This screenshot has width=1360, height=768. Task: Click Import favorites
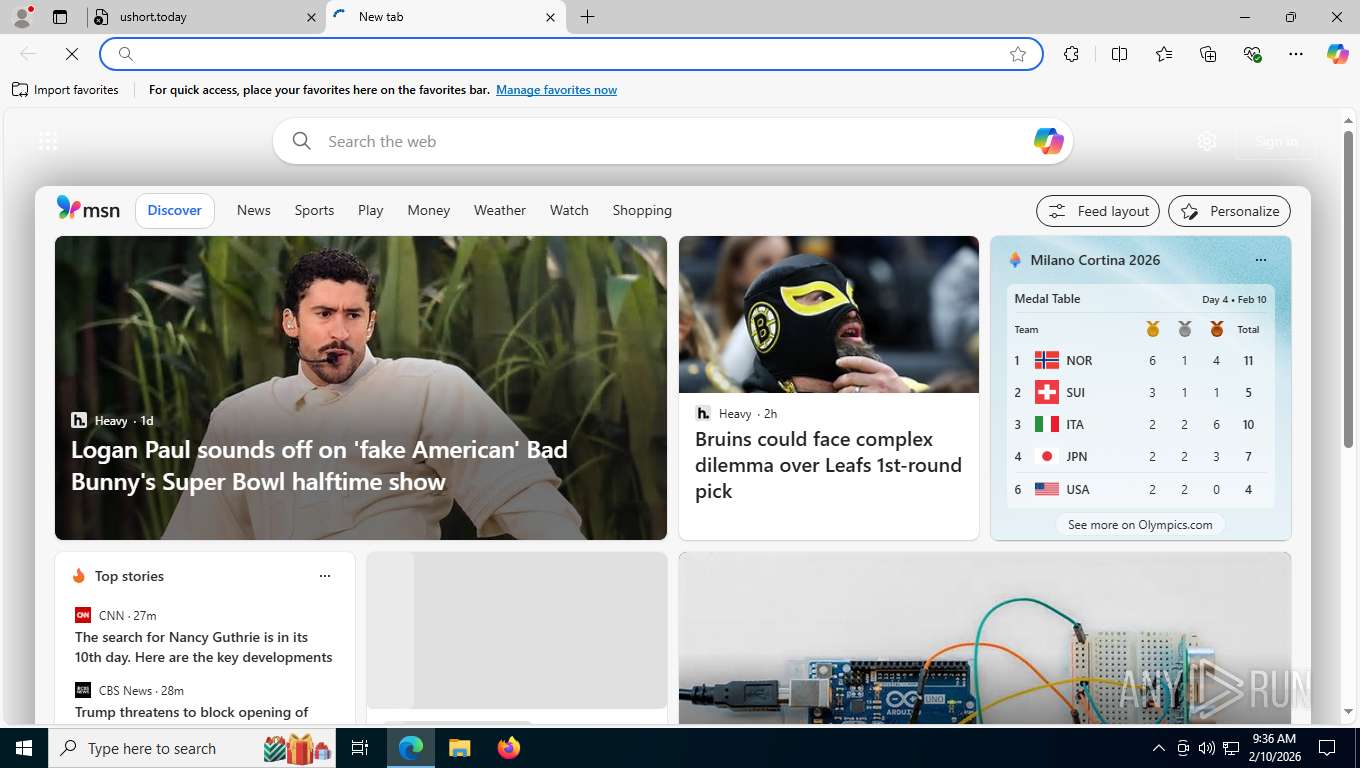[65, 90]
